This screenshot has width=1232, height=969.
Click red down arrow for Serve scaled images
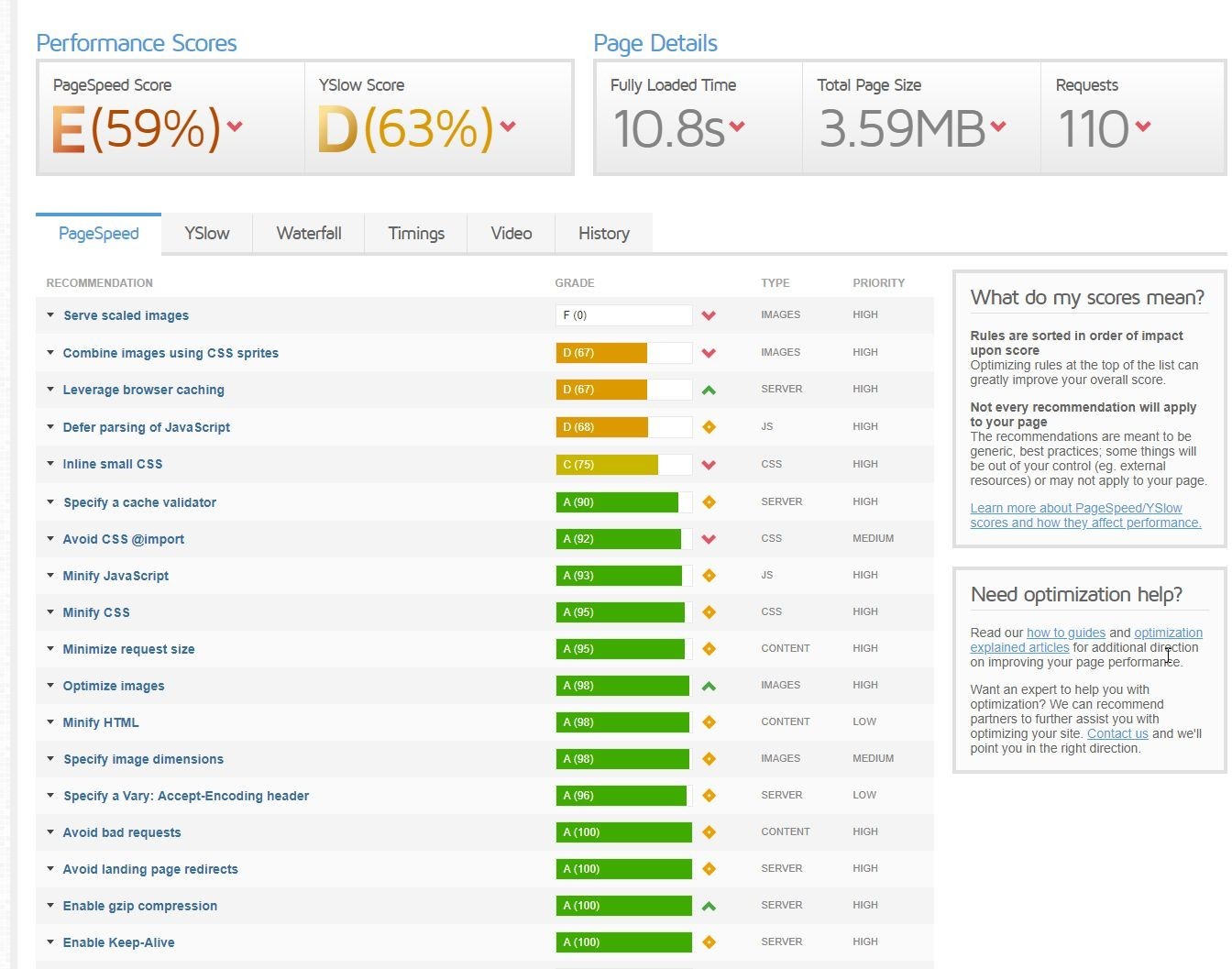[x=708, y=315]
